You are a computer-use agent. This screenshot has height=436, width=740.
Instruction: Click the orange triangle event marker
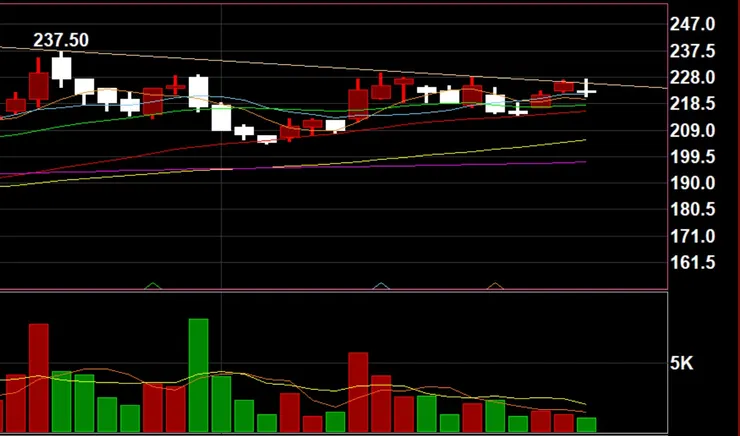point(495,285)
